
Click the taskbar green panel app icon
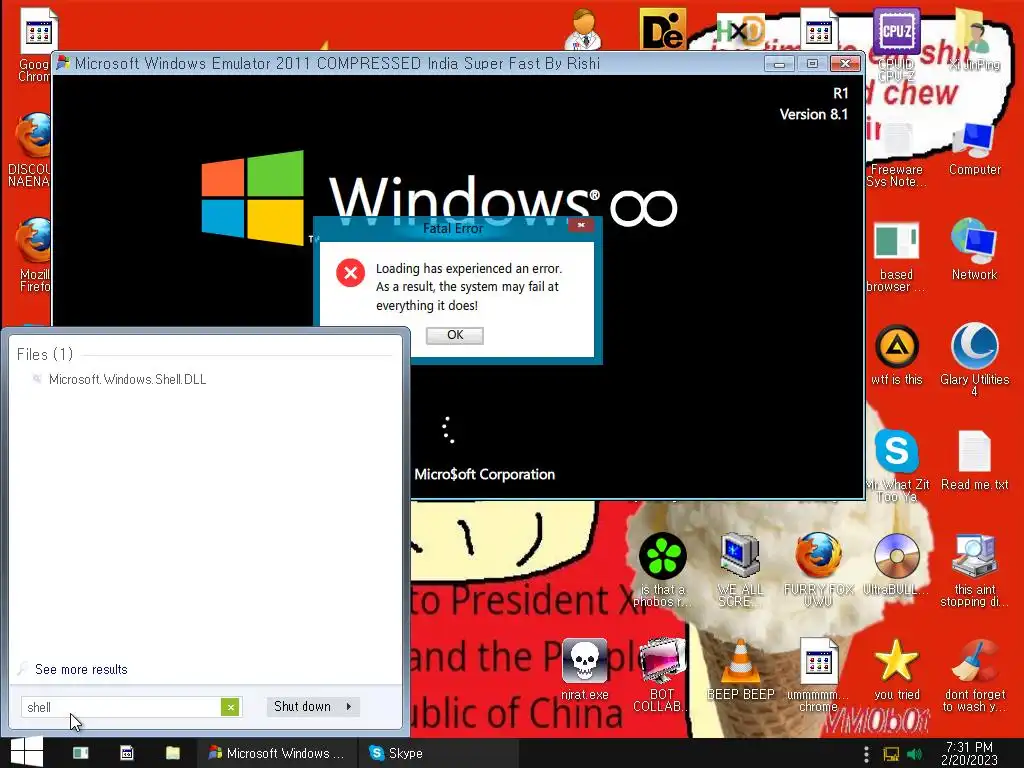pyautogui.click(x=81, y=753)
